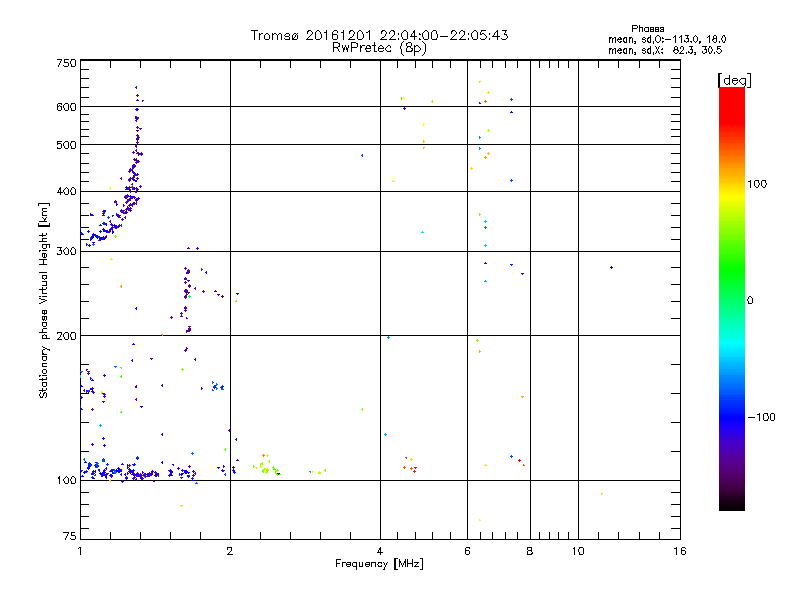
Task: Click the '100' color bar tick label
Action: pyautogui.click(x=757, y=184)
